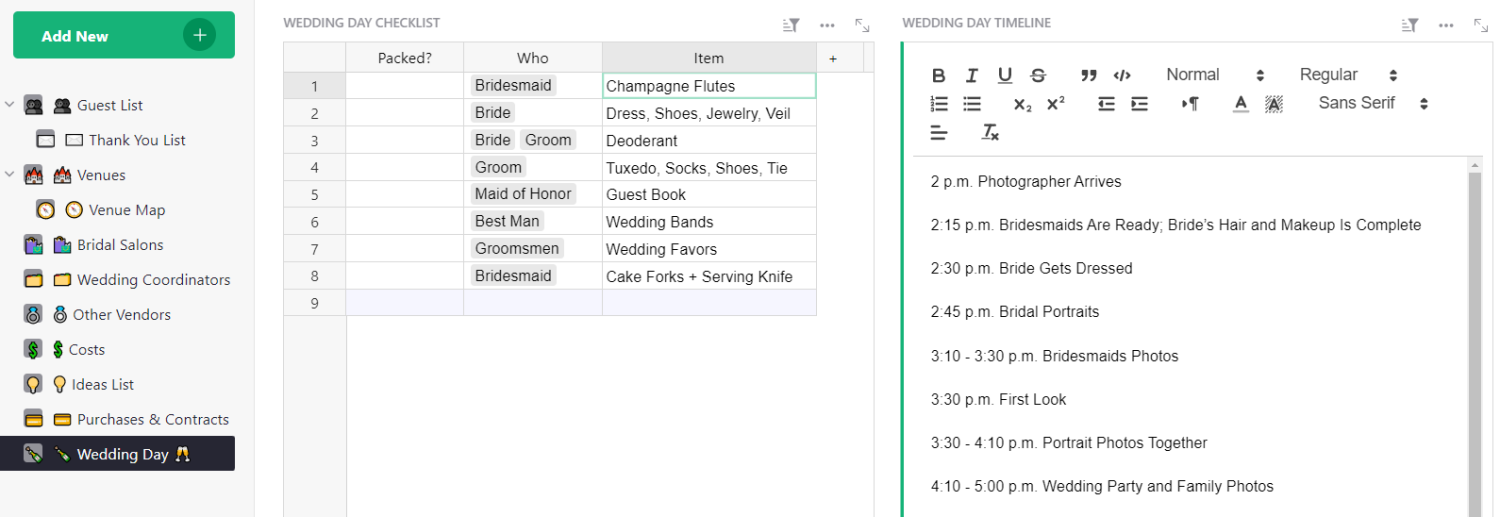The width and height of the screenshot is (1500, 517).
Task: Toggle strikethrough formatting in timeline editor
Action: pyautogui.click(x=1038, y=75)
